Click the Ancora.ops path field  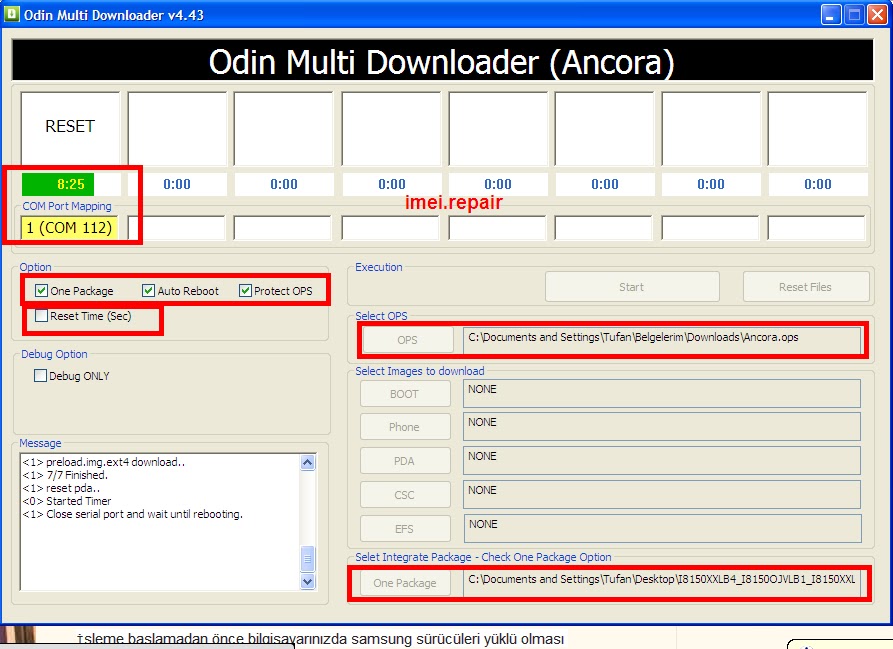pos(662,339)
